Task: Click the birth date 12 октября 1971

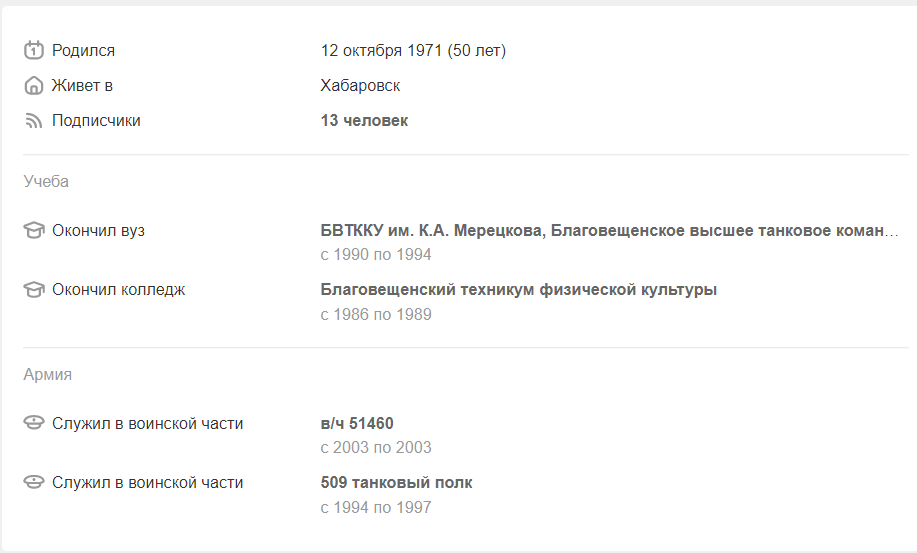Action: [381, 50]
